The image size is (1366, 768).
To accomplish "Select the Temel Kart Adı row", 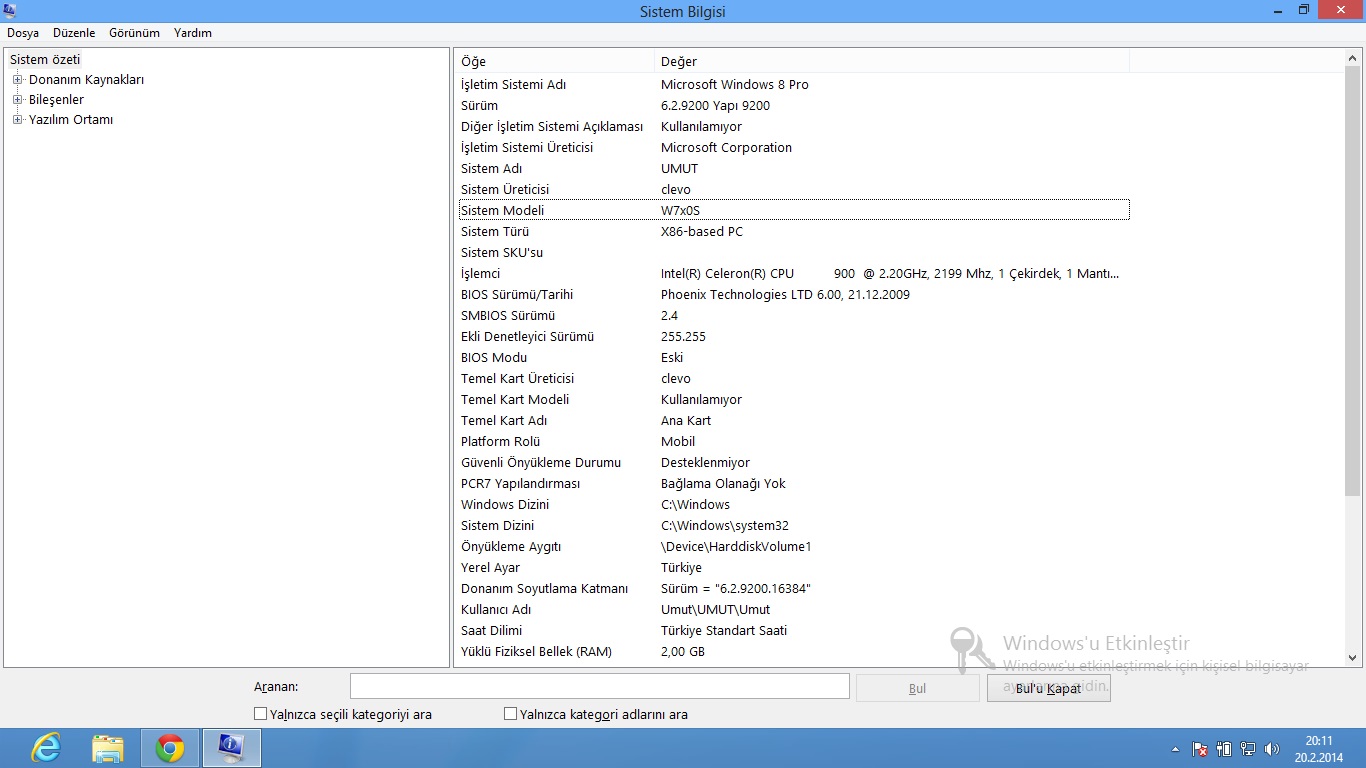I will click(x=794, y=421).
